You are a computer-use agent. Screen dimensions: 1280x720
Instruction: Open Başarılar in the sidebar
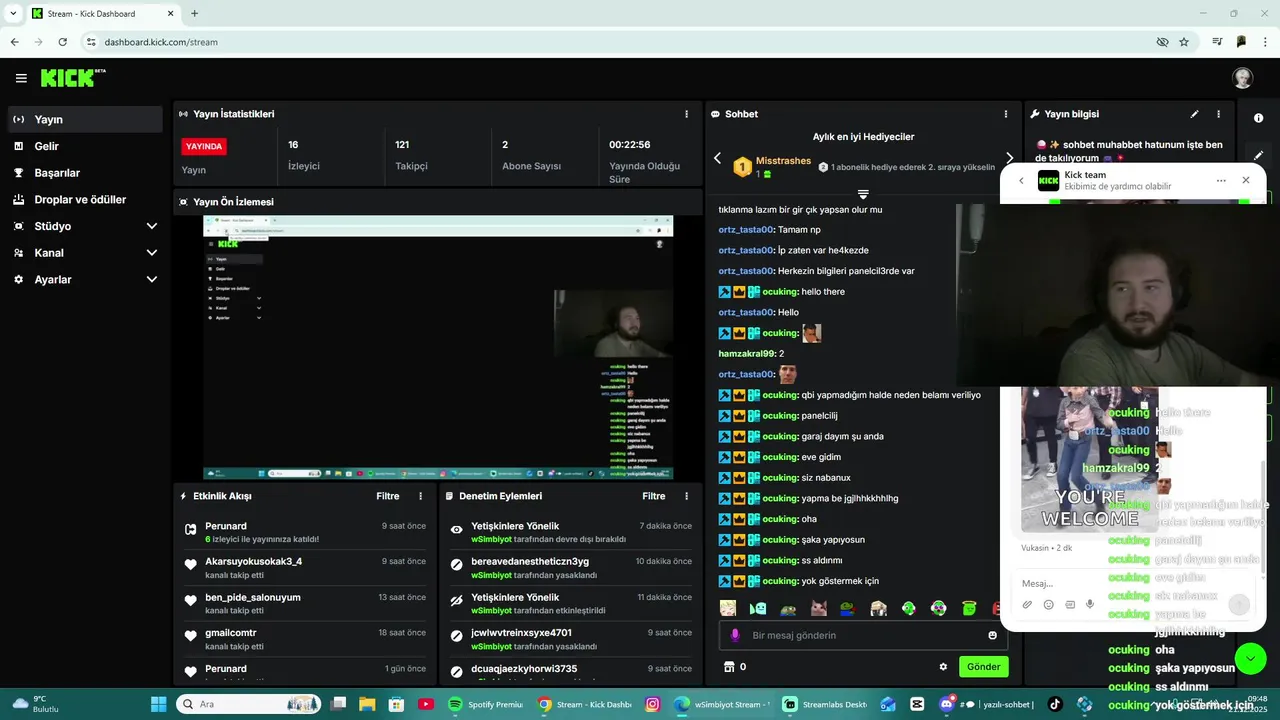click(85, 173)
